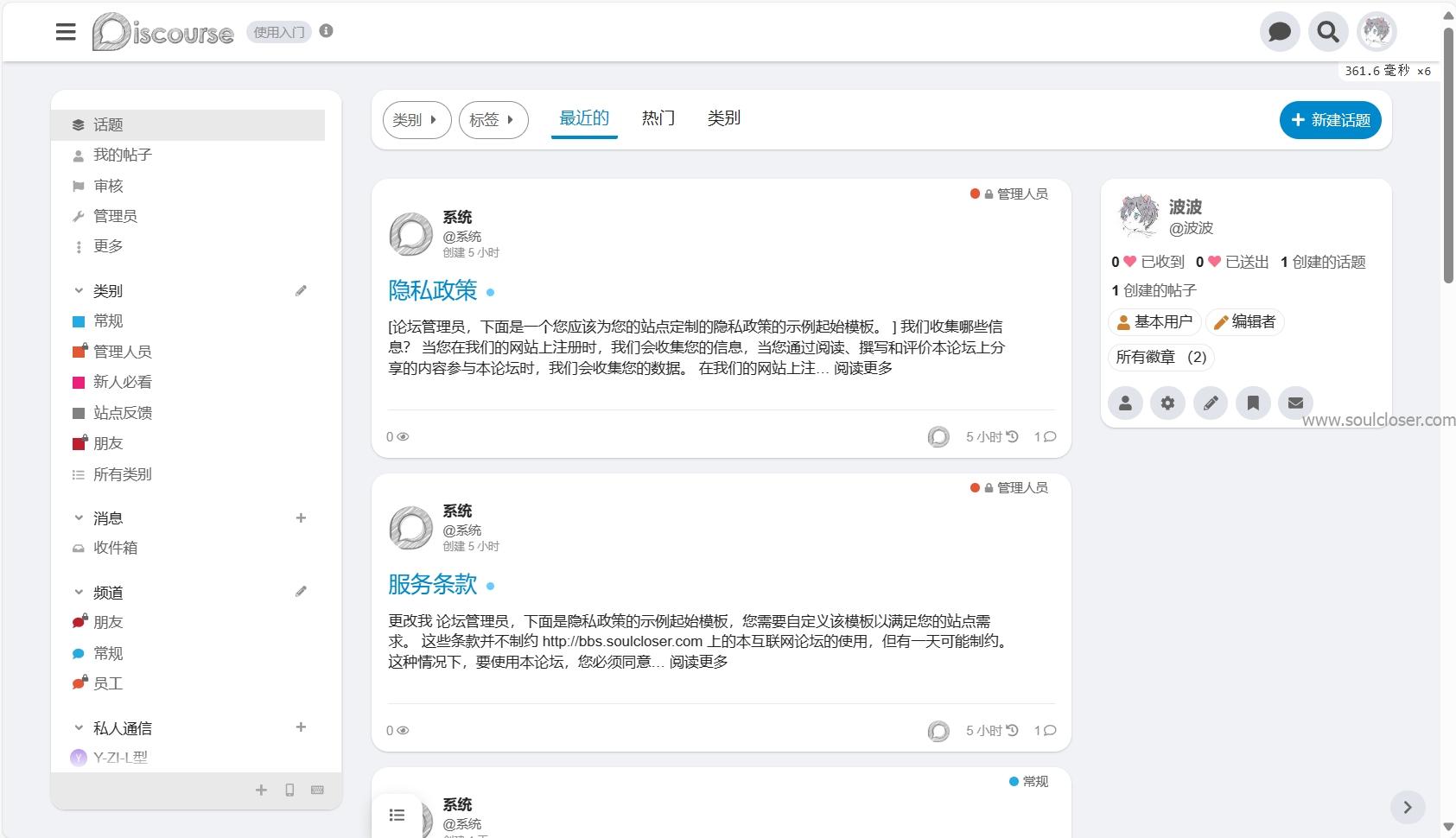
Task: Send message via envelope icon
Action: pos(1296,403)
